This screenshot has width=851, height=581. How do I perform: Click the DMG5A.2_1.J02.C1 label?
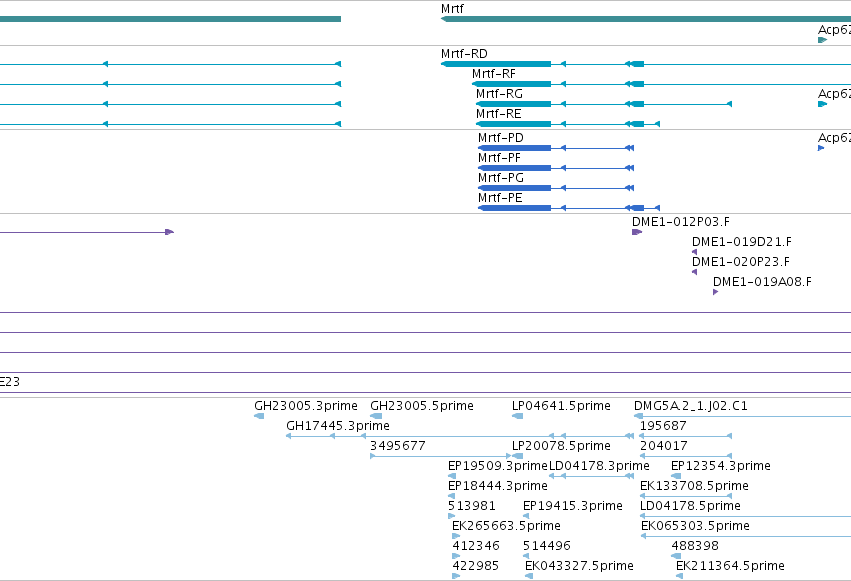point(690,406)
